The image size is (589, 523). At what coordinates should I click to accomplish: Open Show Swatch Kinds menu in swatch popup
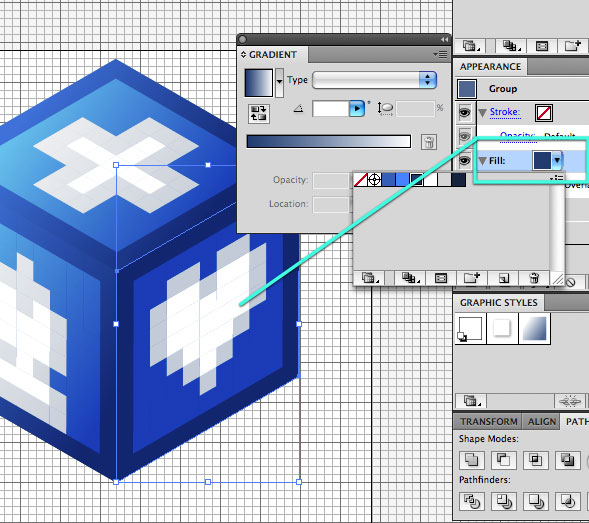point(410,278)
